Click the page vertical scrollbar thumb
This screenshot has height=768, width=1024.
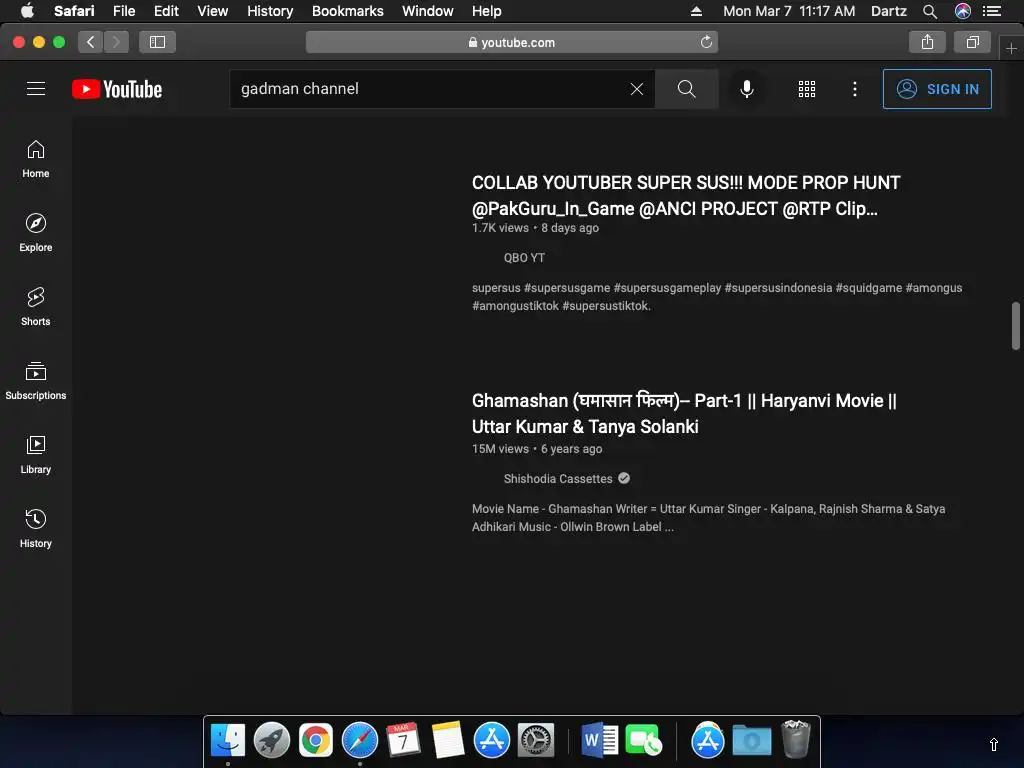(1016, 326)
